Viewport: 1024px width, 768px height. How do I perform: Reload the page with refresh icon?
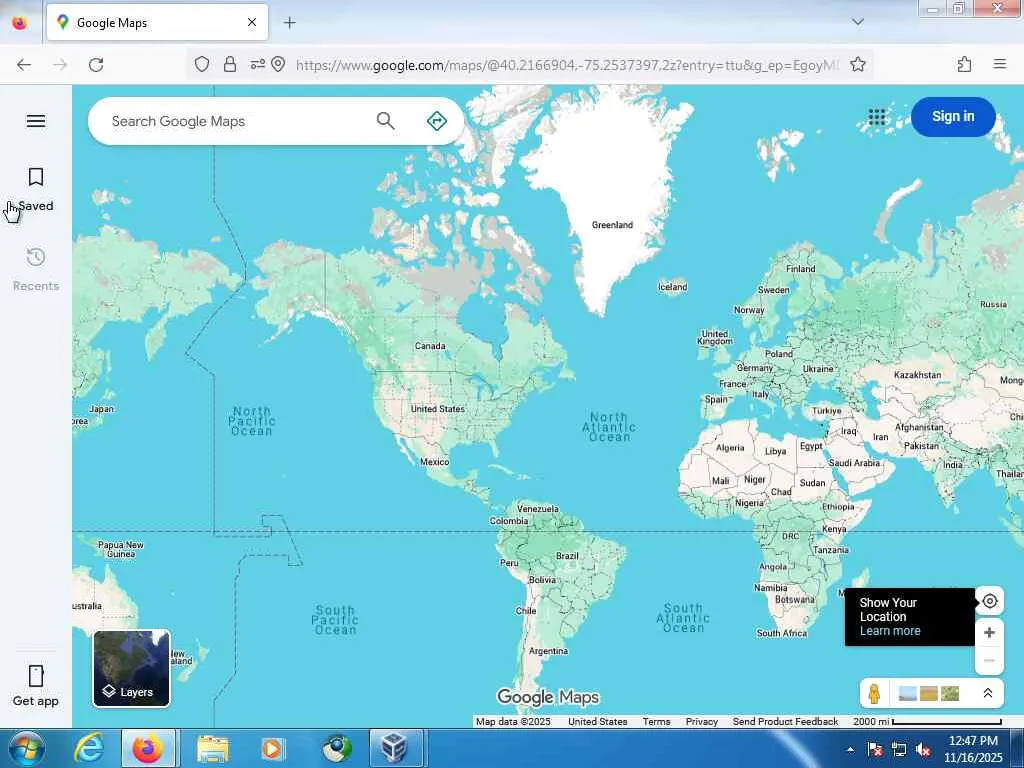[x=96, y=65]
